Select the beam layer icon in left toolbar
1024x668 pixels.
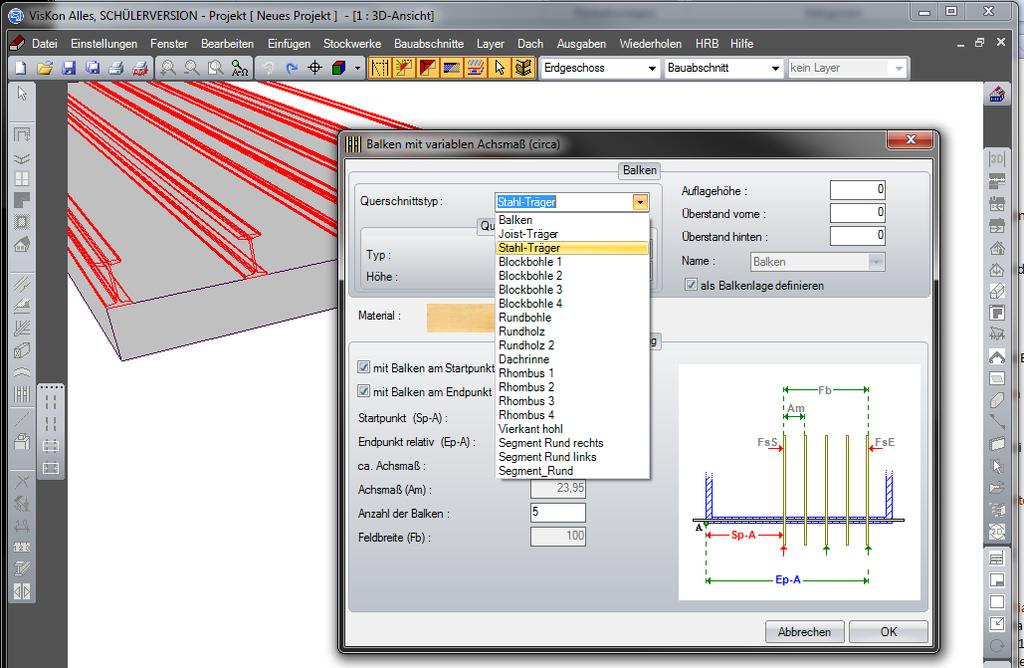click(22, 394)
